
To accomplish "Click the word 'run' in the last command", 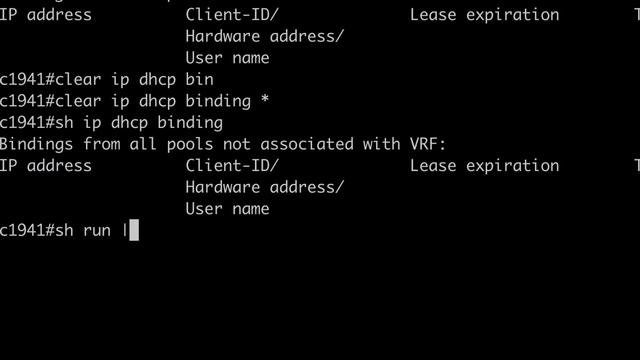I will 97,231.
